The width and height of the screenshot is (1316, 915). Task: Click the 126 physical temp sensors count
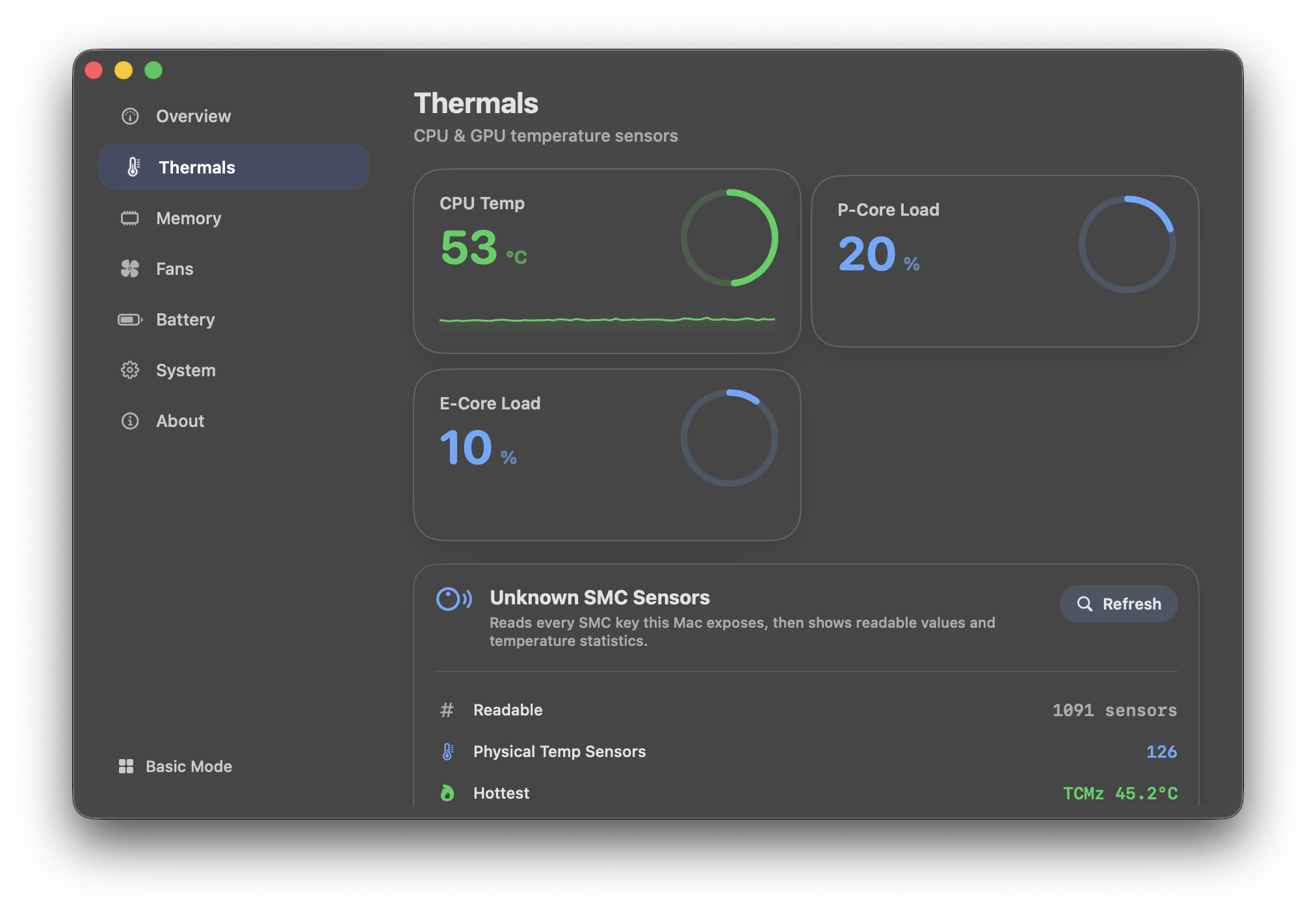1162,751
